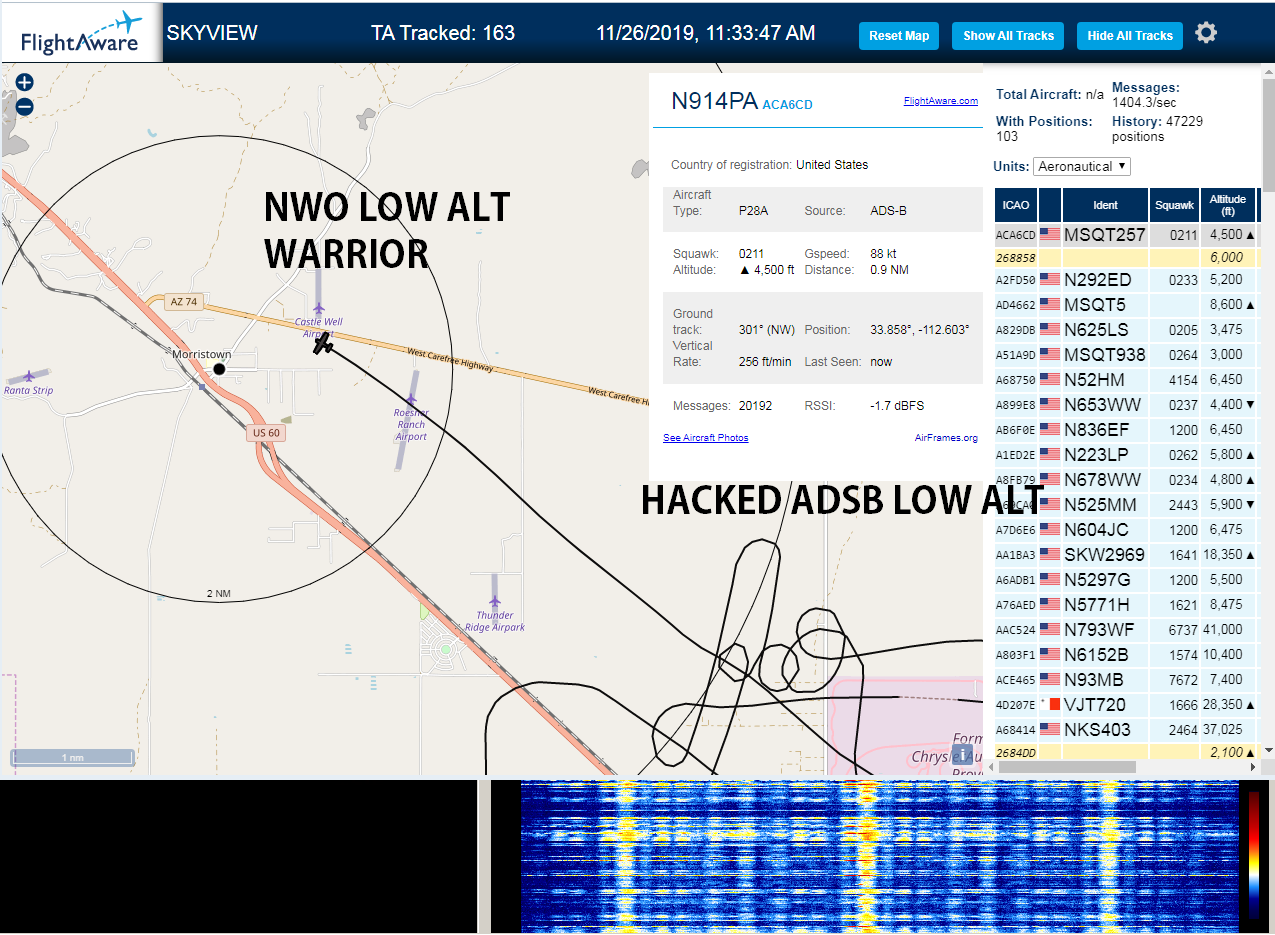Image resolution: width=1275 pixels, height=935 pixels.
Task: Click the Ranta Strip airport marker
Action: point(29,376)
